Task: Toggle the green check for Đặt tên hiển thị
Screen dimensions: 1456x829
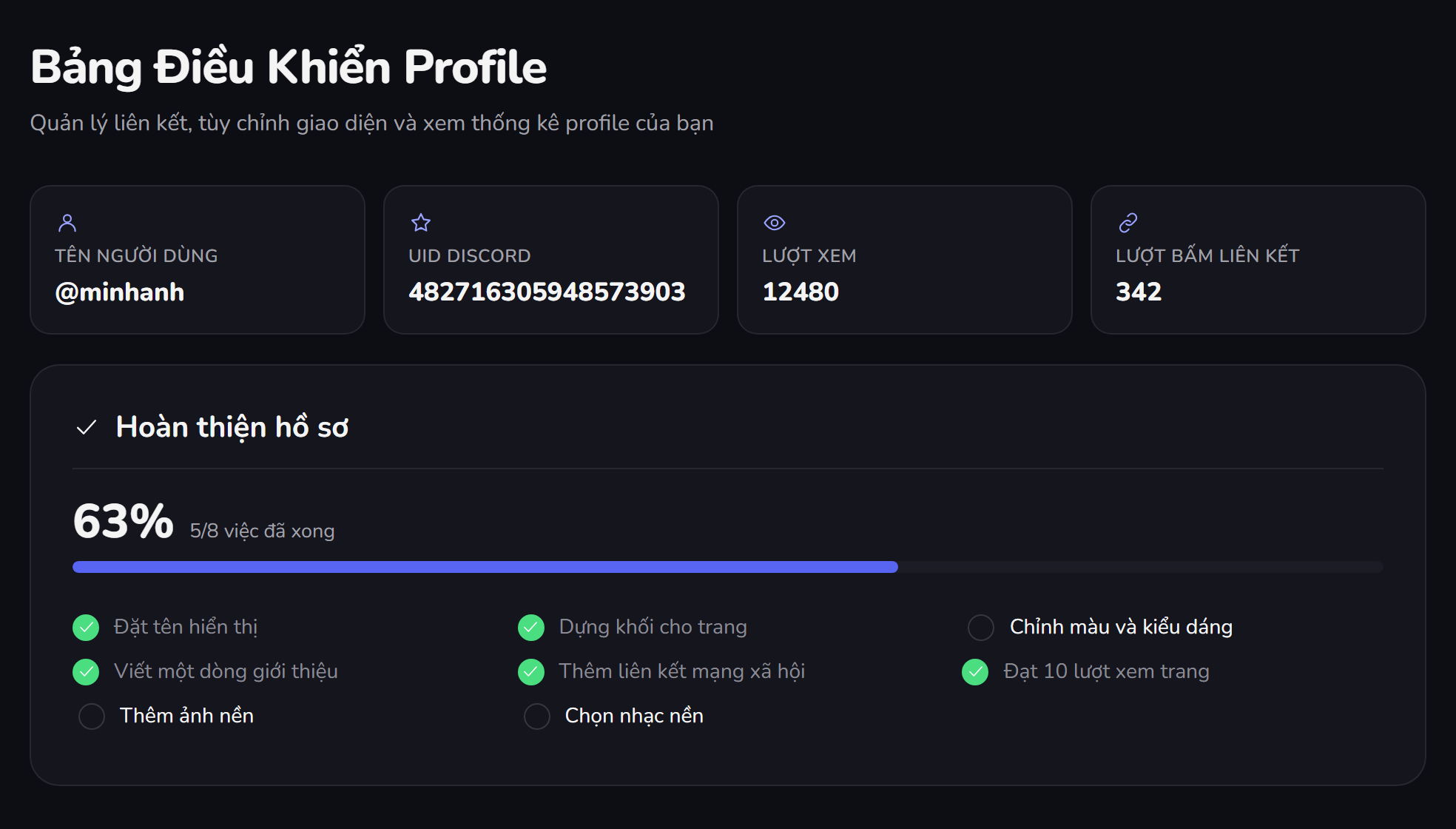Action: (86, 628)
